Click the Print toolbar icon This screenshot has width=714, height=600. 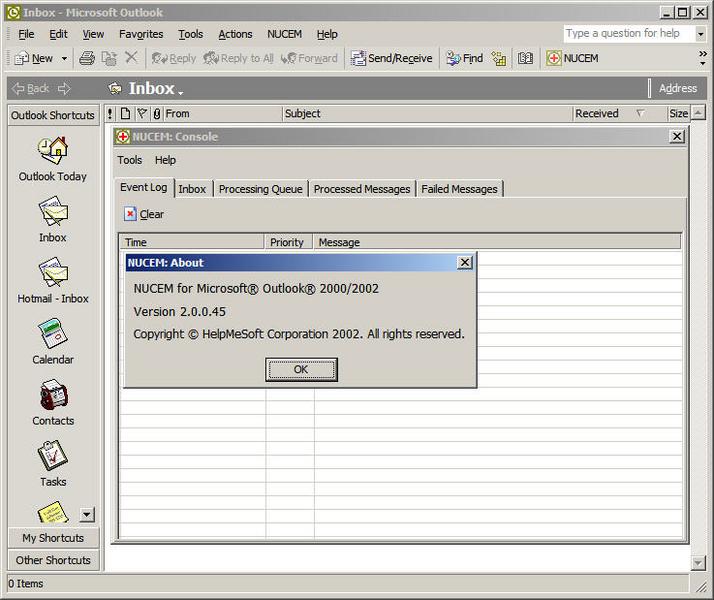(87, 58)
